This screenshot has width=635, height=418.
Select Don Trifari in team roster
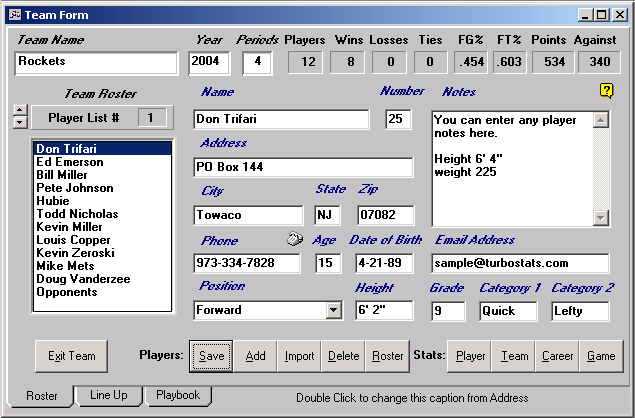(102, 149)
